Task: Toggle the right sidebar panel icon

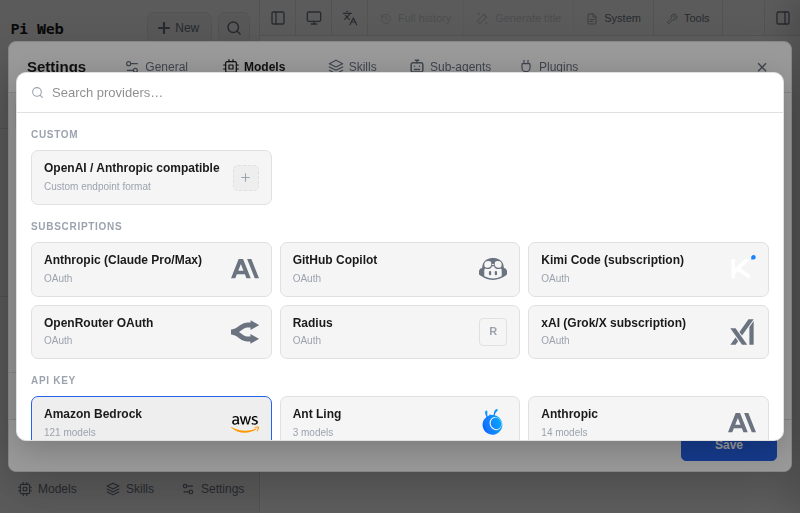Action: tap(783, 18)
